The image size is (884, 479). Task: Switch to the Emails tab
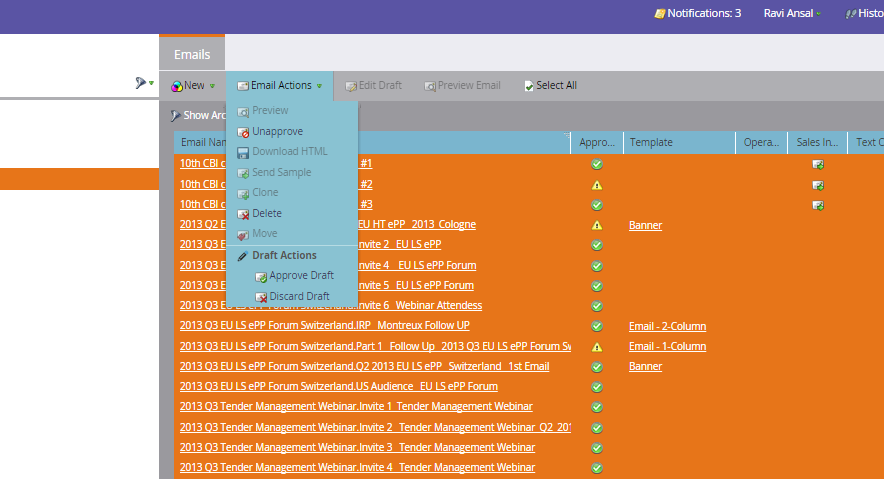pos(192,55)
